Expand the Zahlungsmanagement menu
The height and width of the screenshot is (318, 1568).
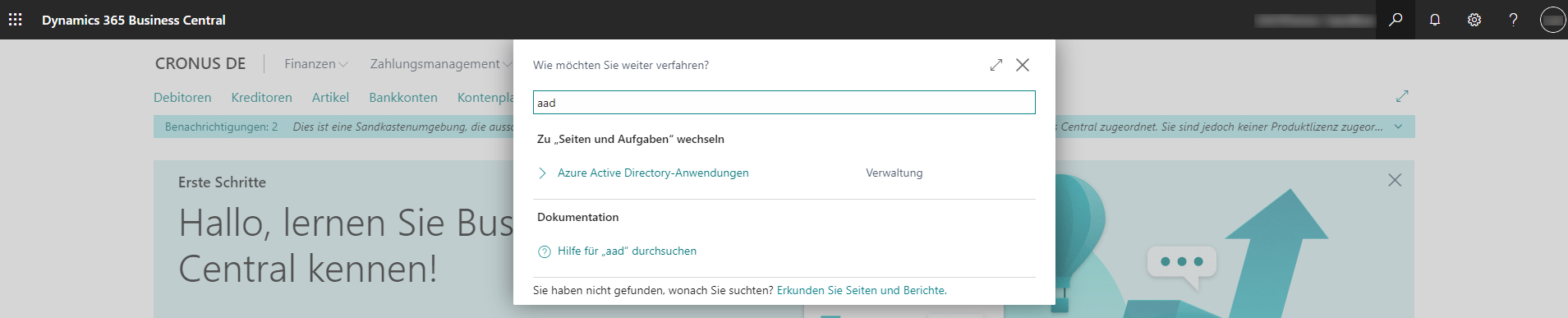(441, 63)
